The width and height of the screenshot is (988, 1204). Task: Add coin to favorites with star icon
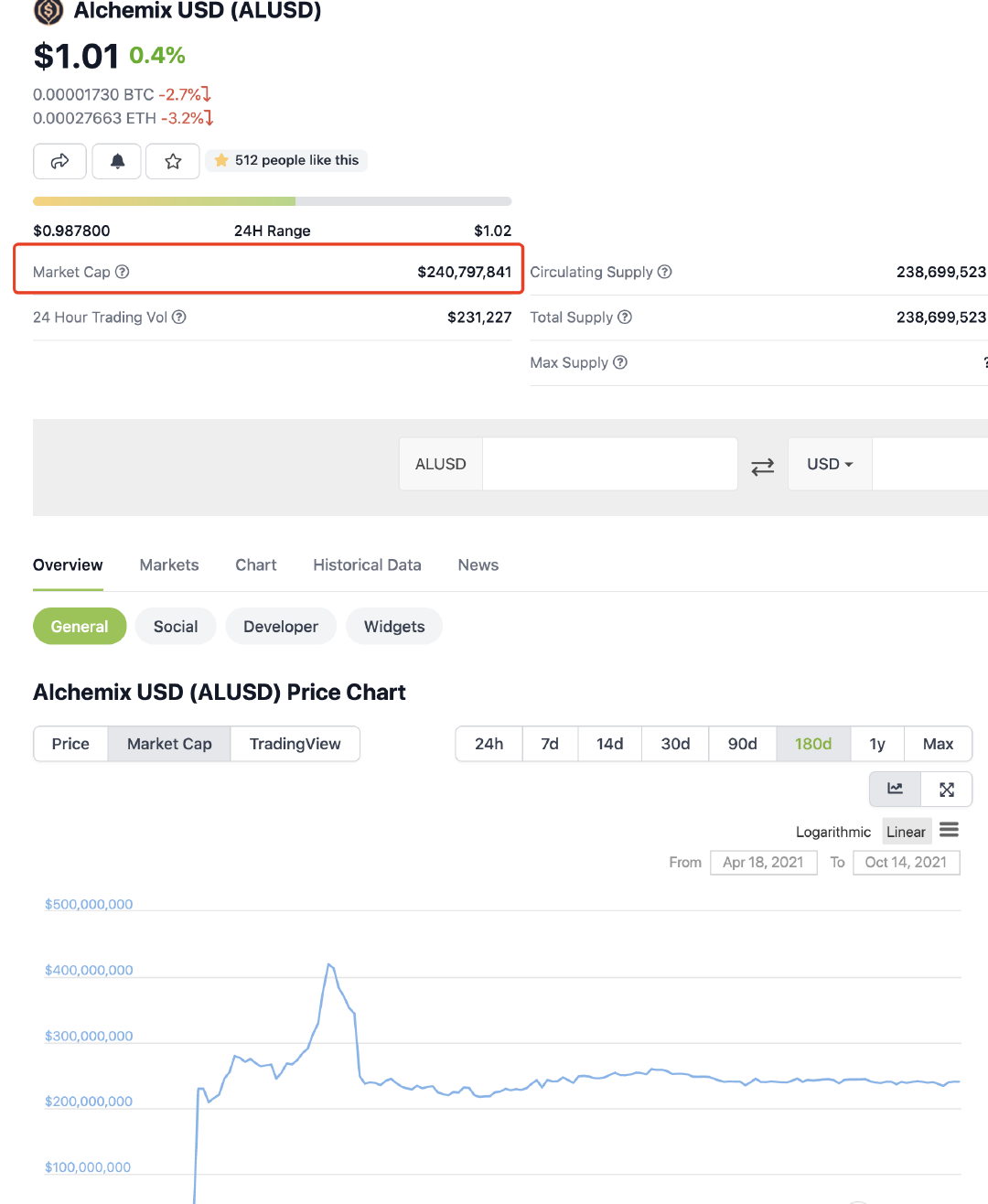173,161
